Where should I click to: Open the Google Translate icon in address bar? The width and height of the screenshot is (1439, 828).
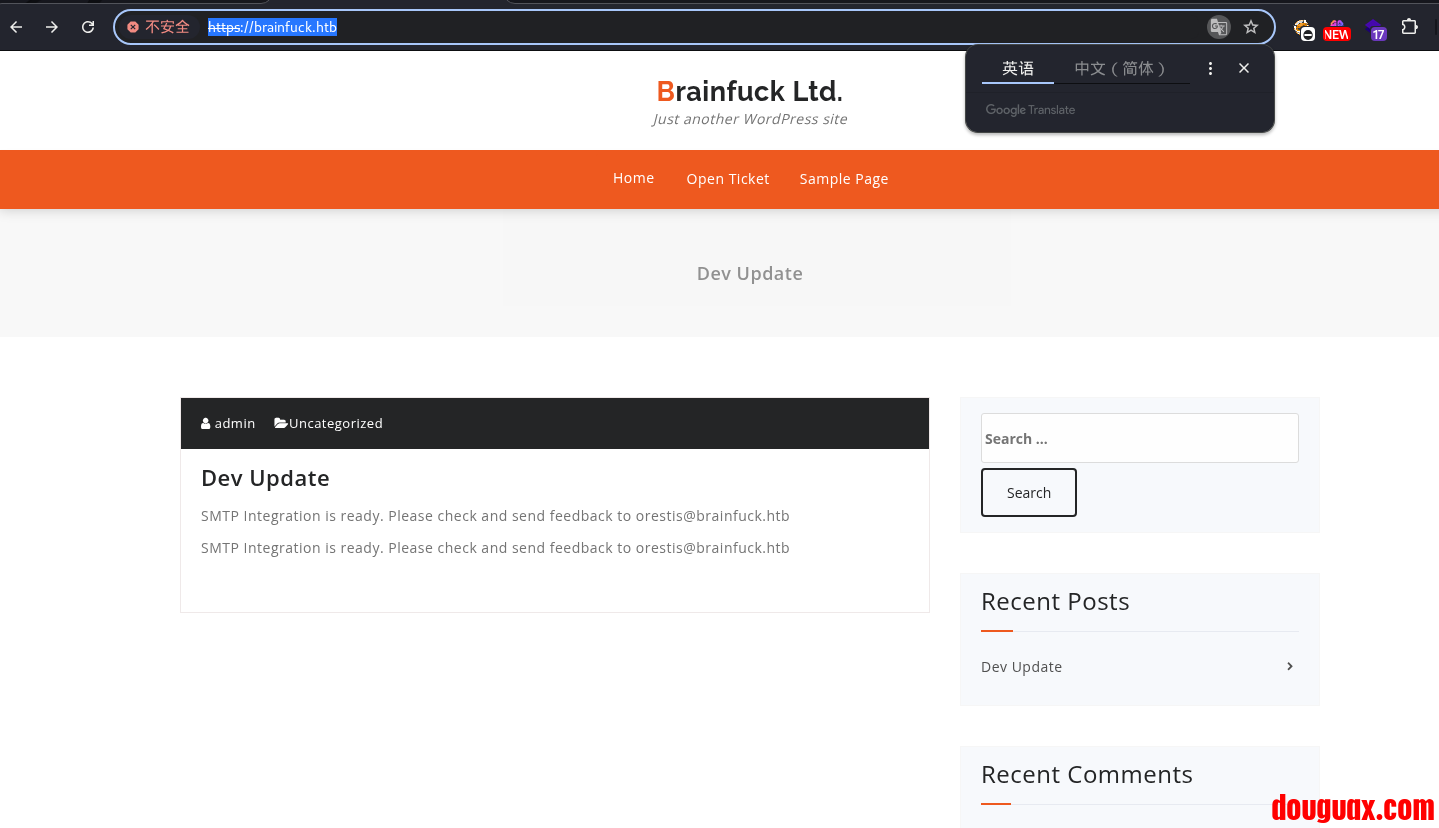(1218, 27)
